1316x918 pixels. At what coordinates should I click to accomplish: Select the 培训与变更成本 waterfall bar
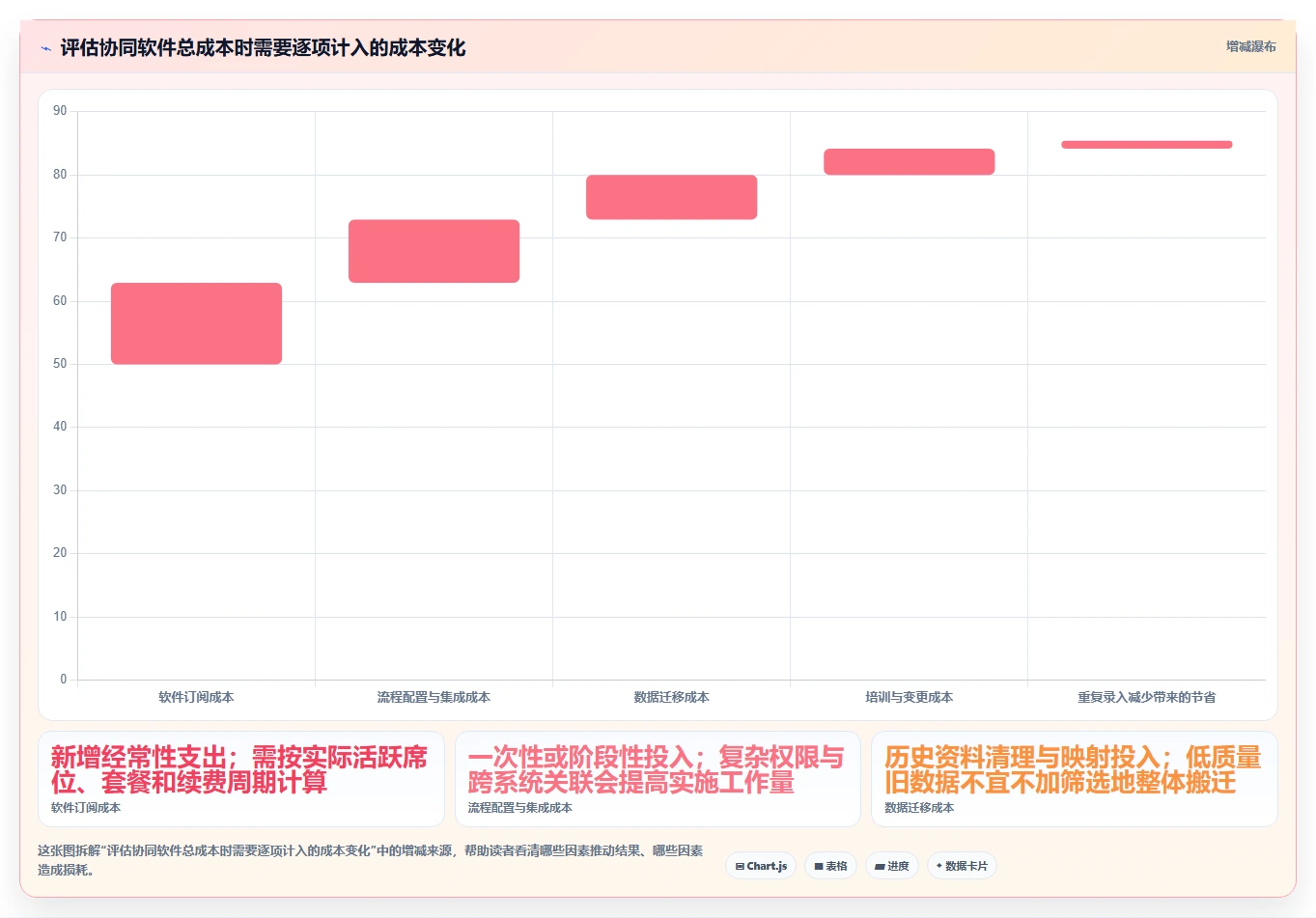pos(909,162)
